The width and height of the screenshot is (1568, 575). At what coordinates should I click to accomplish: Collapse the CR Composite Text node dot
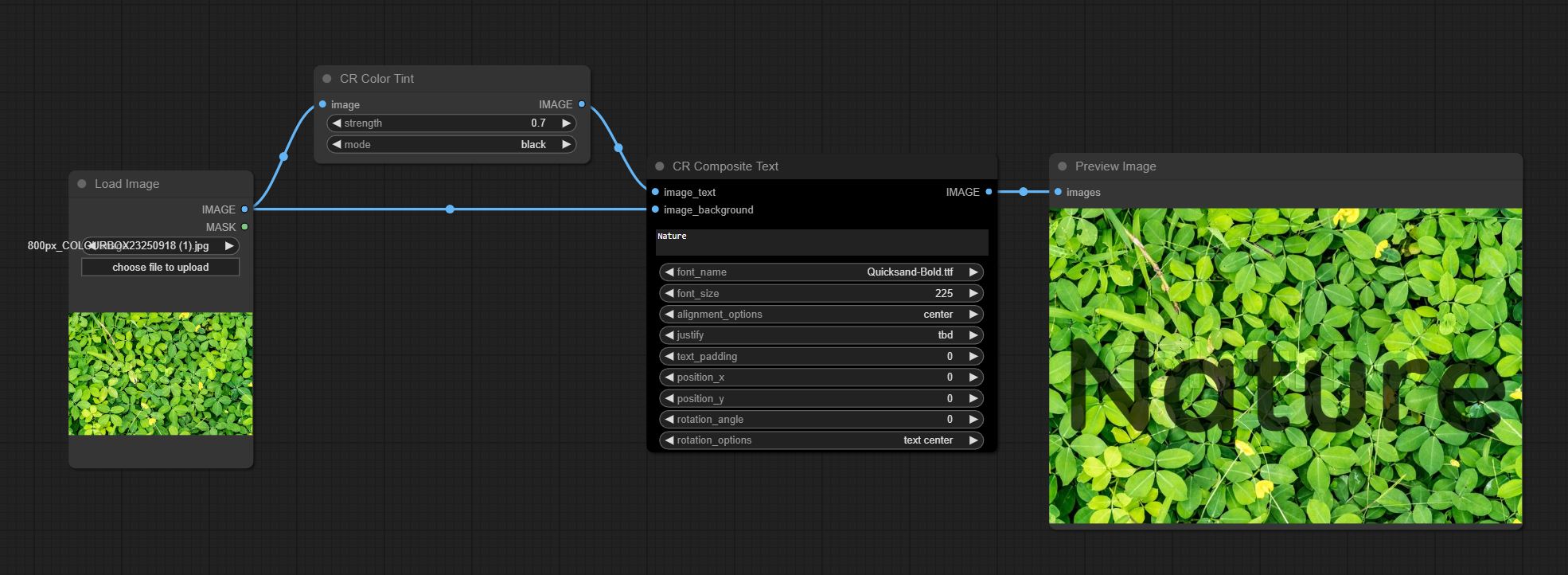click(659, 166)
